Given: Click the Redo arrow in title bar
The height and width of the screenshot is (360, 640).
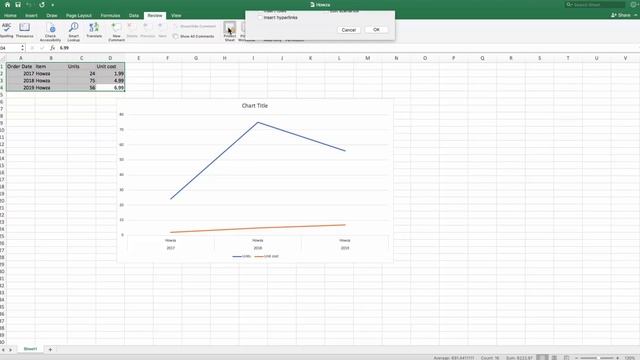Looking at the screenshot, I should tap(42, 4).
